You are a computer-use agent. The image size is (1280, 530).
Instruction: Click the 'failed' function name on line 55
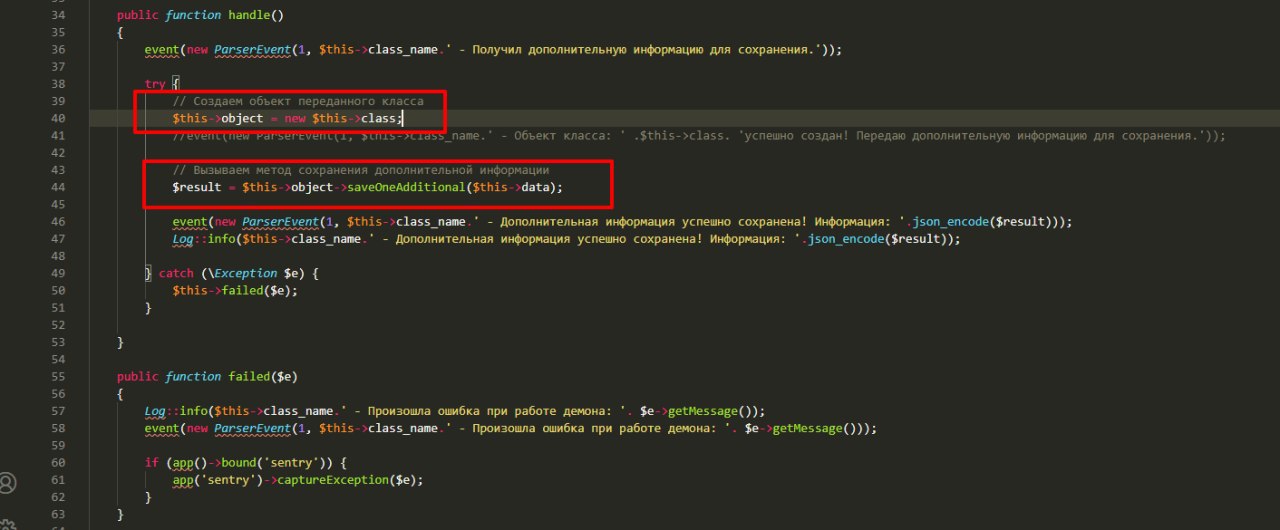[247, 376]
